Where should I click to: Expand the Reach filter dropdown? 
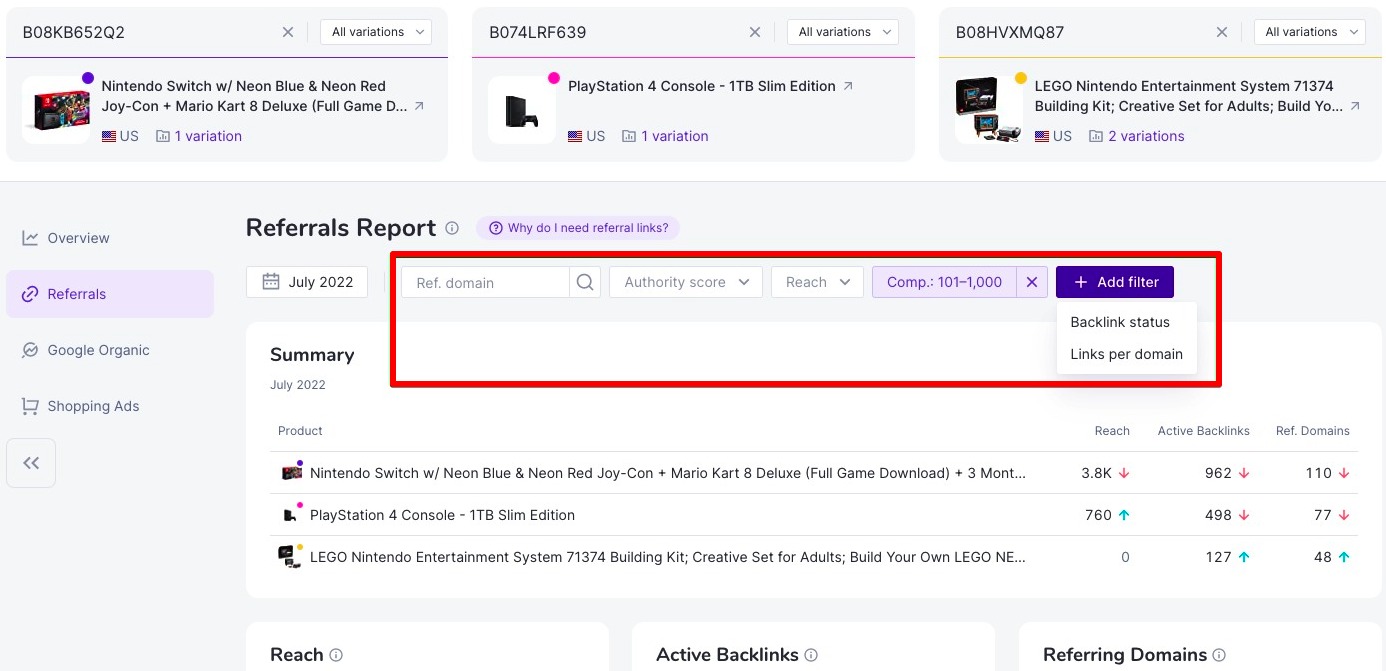point(817,282)
